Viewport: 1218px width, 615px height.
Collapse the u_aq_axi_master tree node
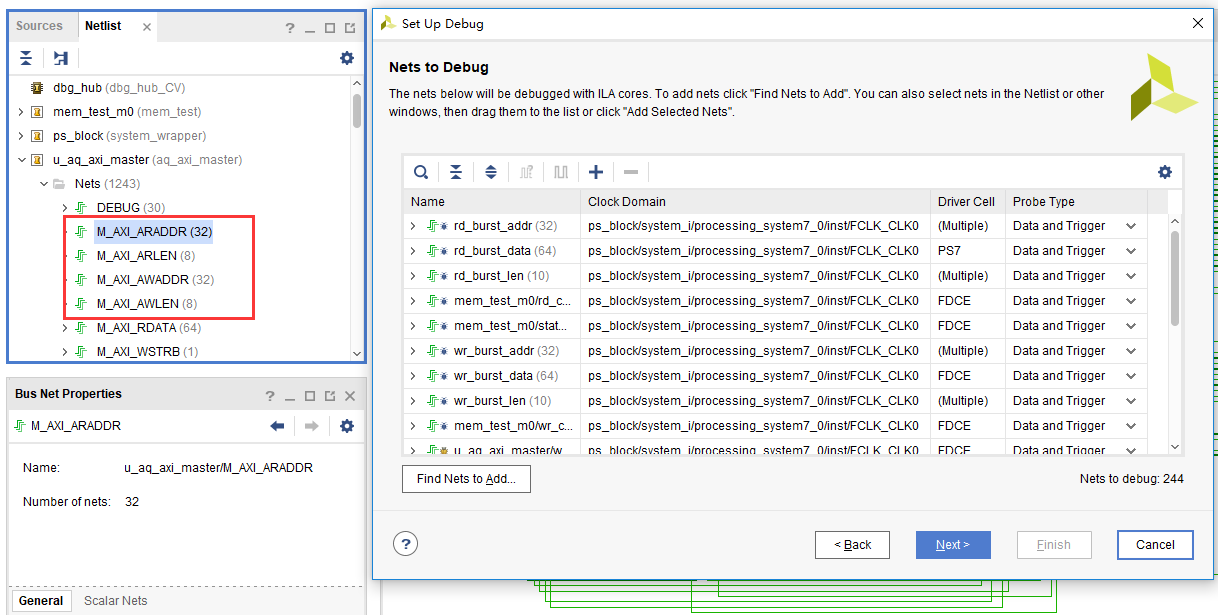pos(21,160)
